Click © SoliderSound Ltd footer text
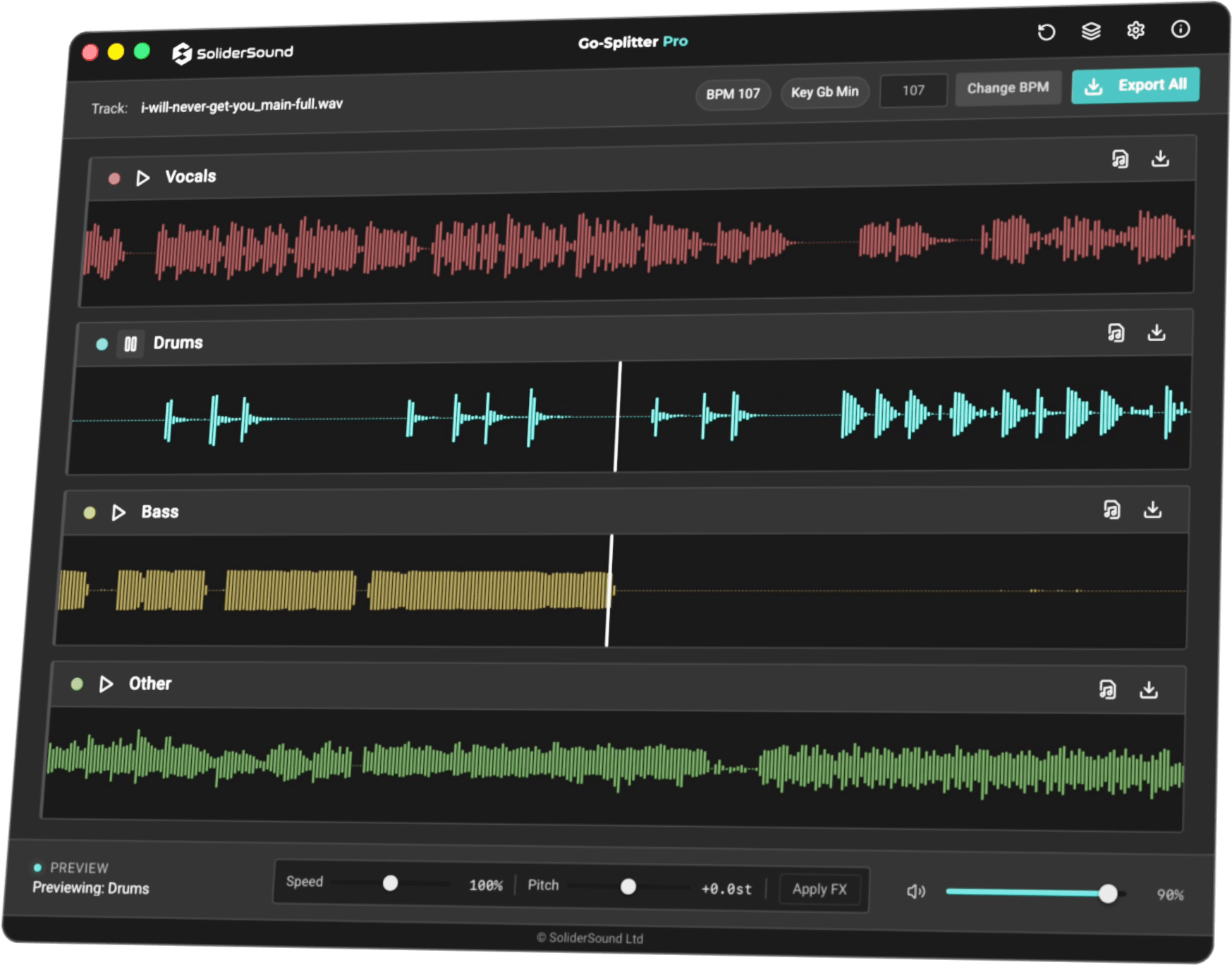The image size is (1232, 965). 590,938
